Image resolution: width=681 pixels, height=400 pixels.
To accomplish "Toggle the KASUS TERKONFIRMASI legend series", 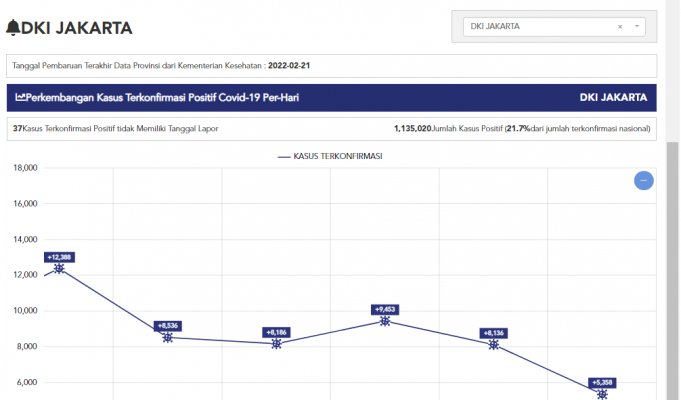I will (x=331, y=157).
